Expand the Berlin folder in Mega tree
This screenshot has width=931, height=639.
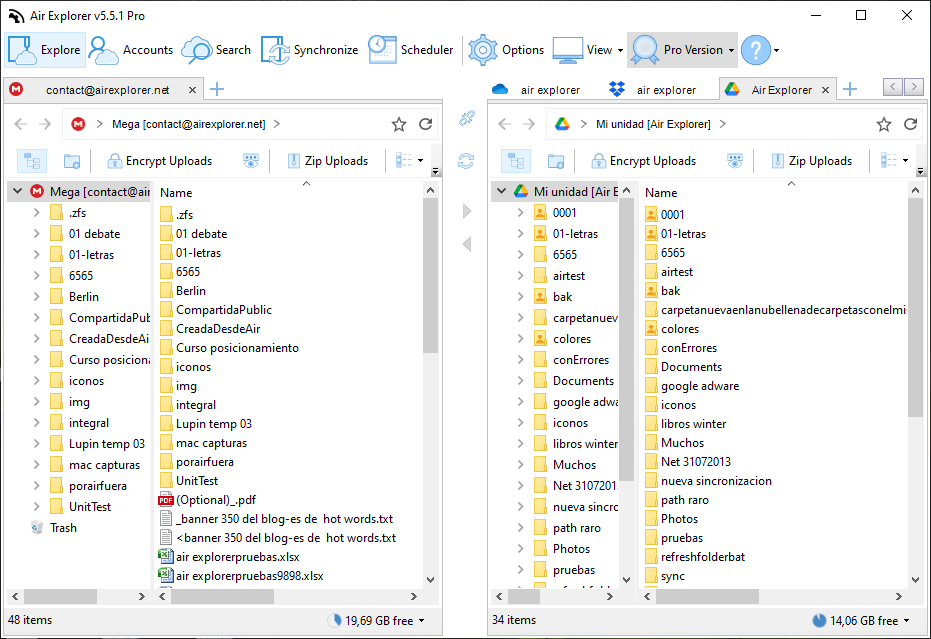(x=37, y=297)
